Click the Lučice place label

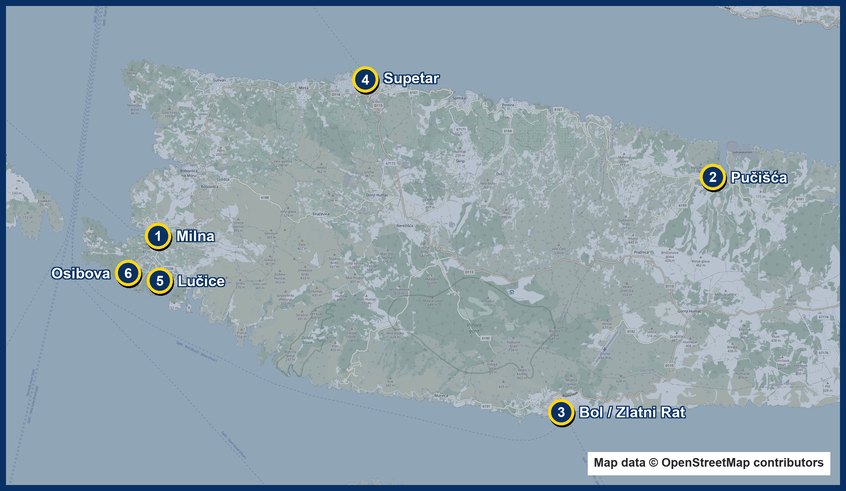click(x=201, y=281)
